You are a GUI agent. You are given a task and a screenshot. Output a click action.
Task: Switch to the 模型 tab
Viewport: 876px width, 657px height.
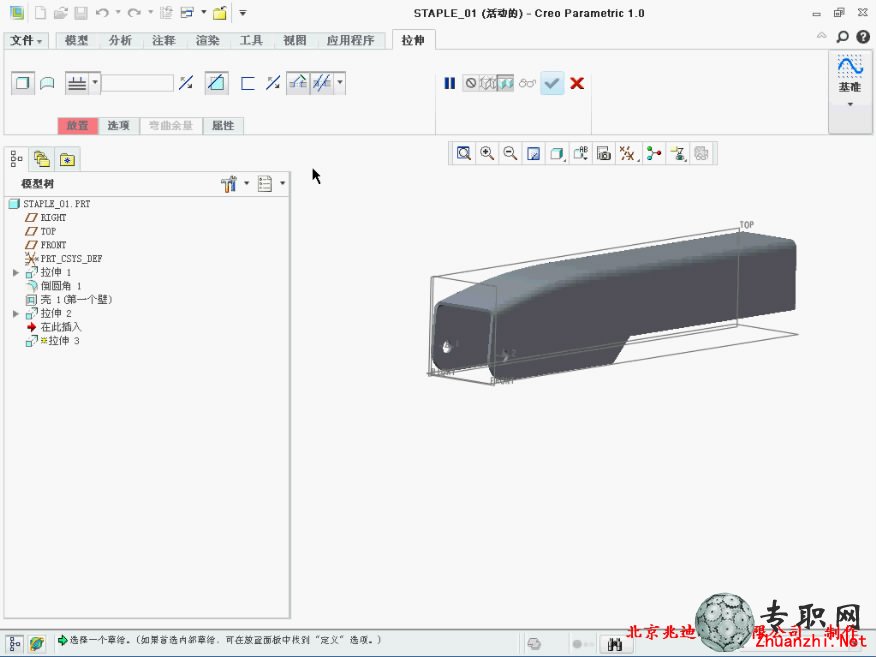coord(77,40)
